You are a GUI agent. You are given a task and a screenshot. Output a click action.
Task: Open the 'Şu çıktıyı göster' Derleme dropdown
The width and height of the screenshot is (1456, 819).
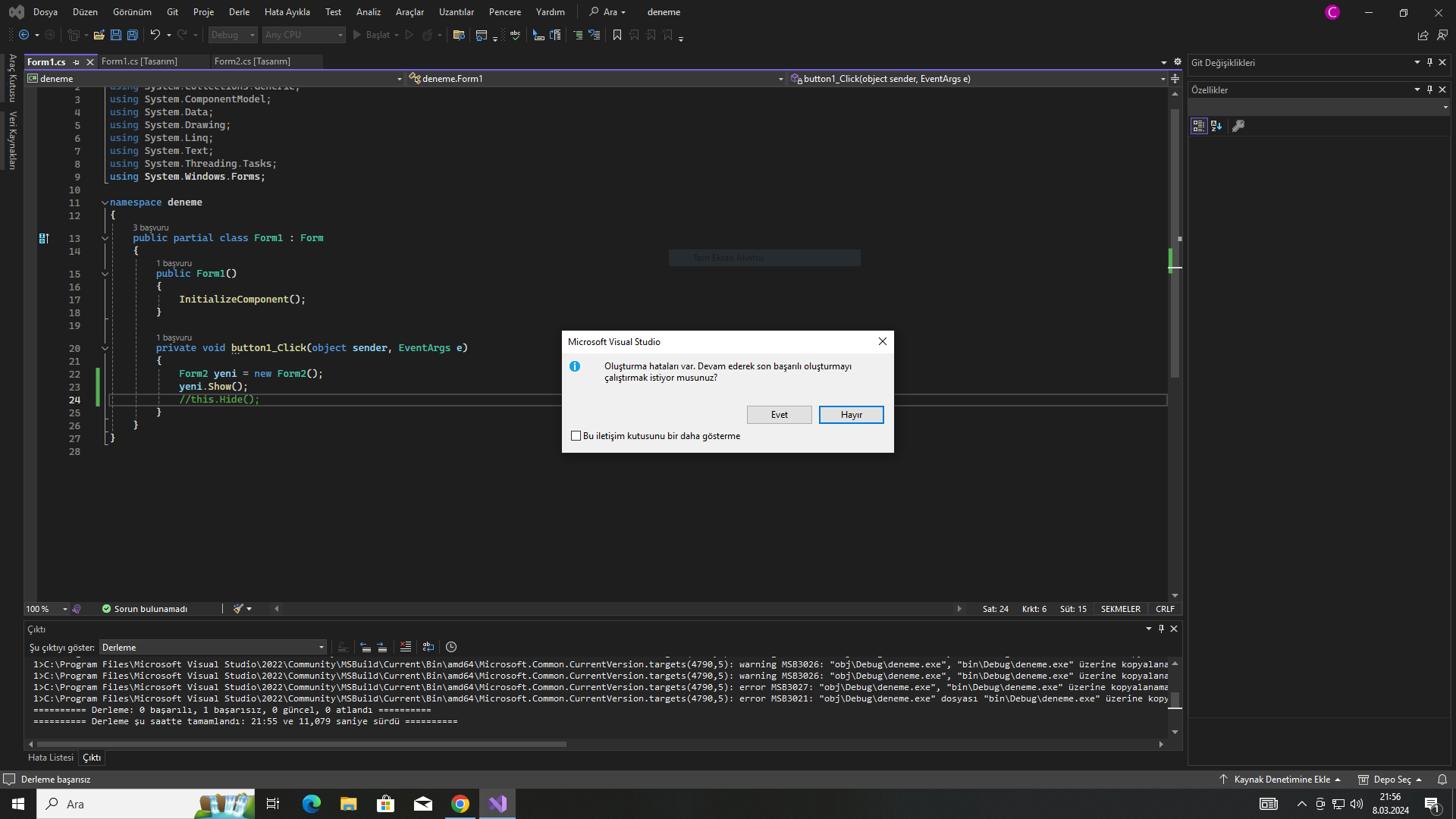coord(213,648)
